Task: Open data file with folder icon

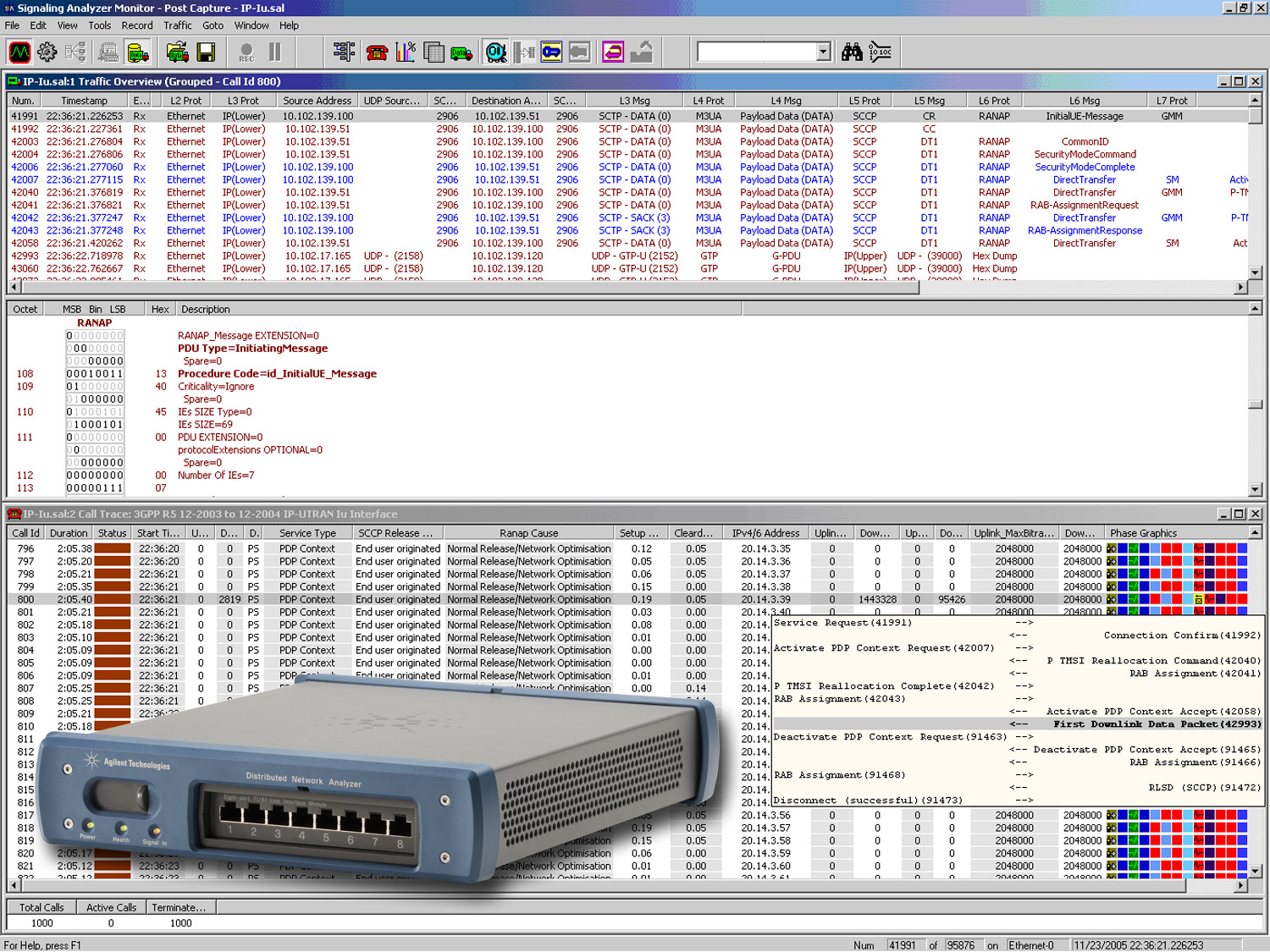Action: click(x=177, y=52)
